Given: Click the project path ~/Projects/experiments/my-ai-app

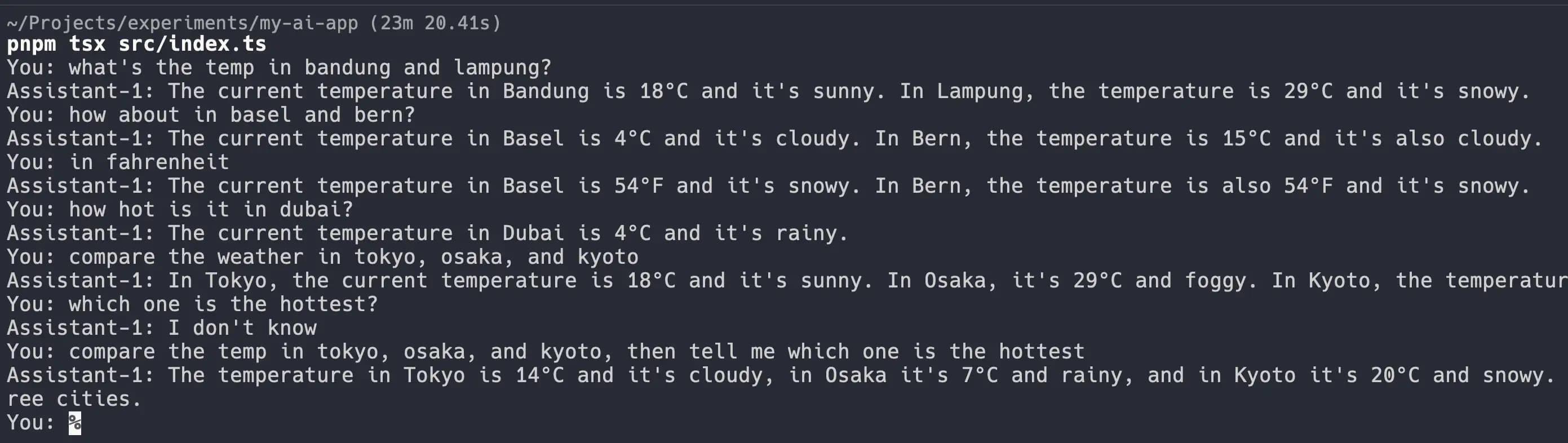Looking at the screenshot, I should click(183, 23).
